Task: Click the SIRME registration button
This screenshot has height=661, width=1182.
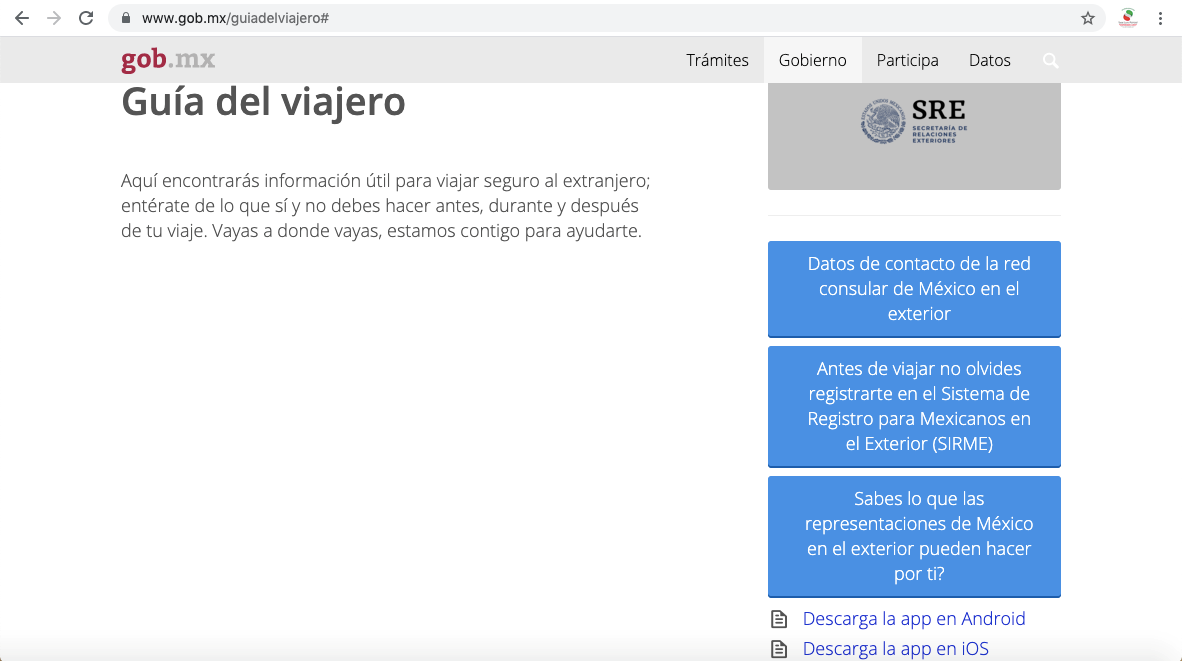Action: [913, 406]
